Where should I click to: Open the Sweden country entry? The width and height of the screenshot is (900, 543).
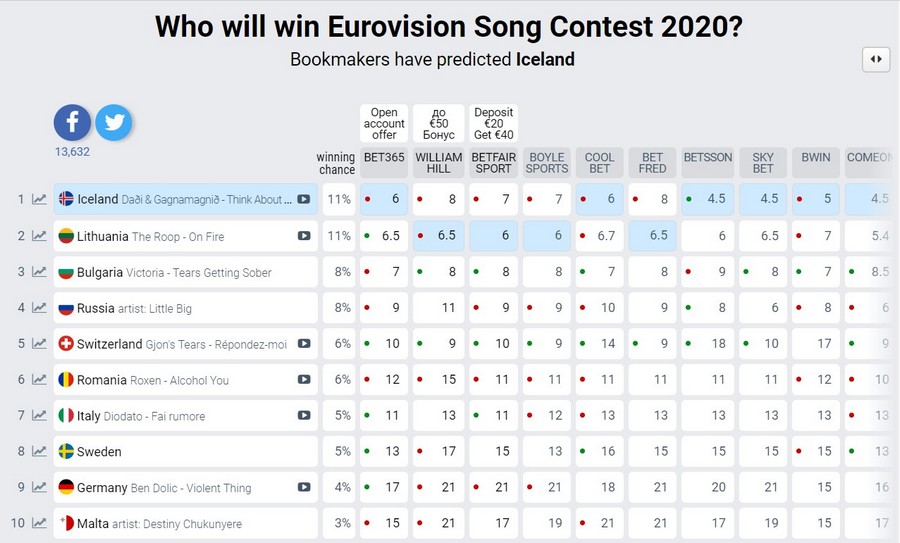click(100, 452)
